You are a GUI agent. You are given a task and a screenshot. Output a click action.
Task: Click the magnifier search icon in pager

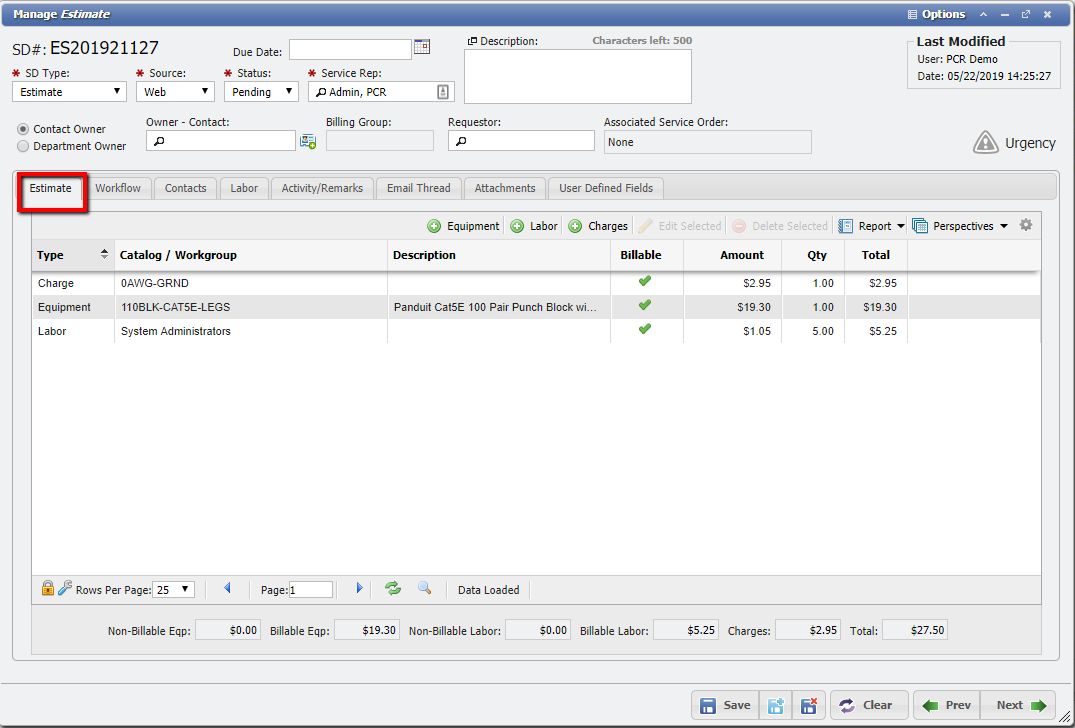(x=424, y=589)
